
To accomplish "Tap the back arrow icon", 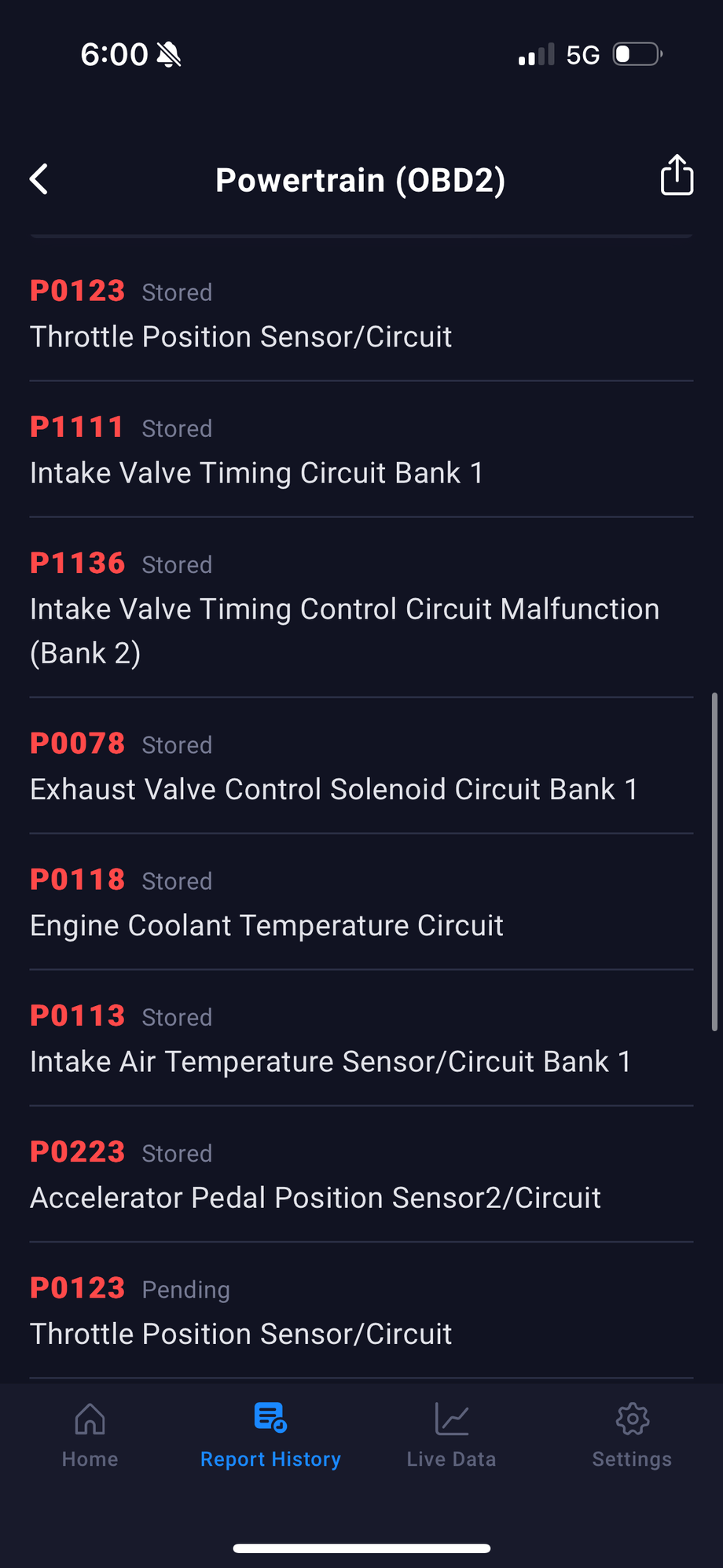I will tap(39, 179).
